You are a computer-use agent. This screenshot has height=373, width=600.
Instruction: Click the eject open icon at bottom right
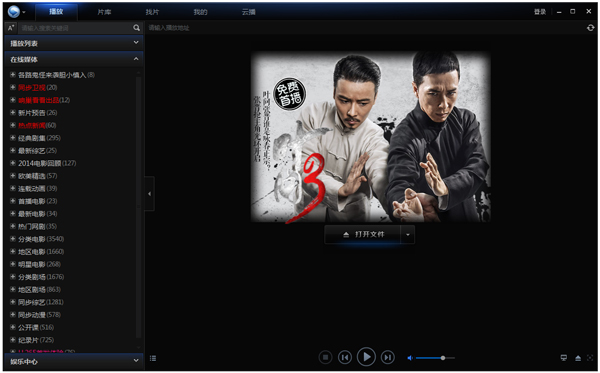point(578,358)
